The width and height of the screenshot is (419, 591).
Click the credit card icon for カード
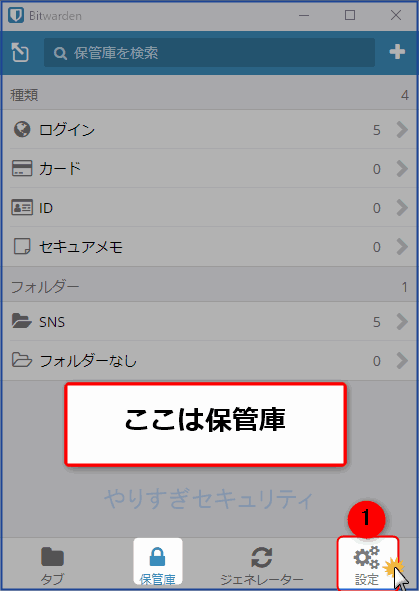pos(22,168)
